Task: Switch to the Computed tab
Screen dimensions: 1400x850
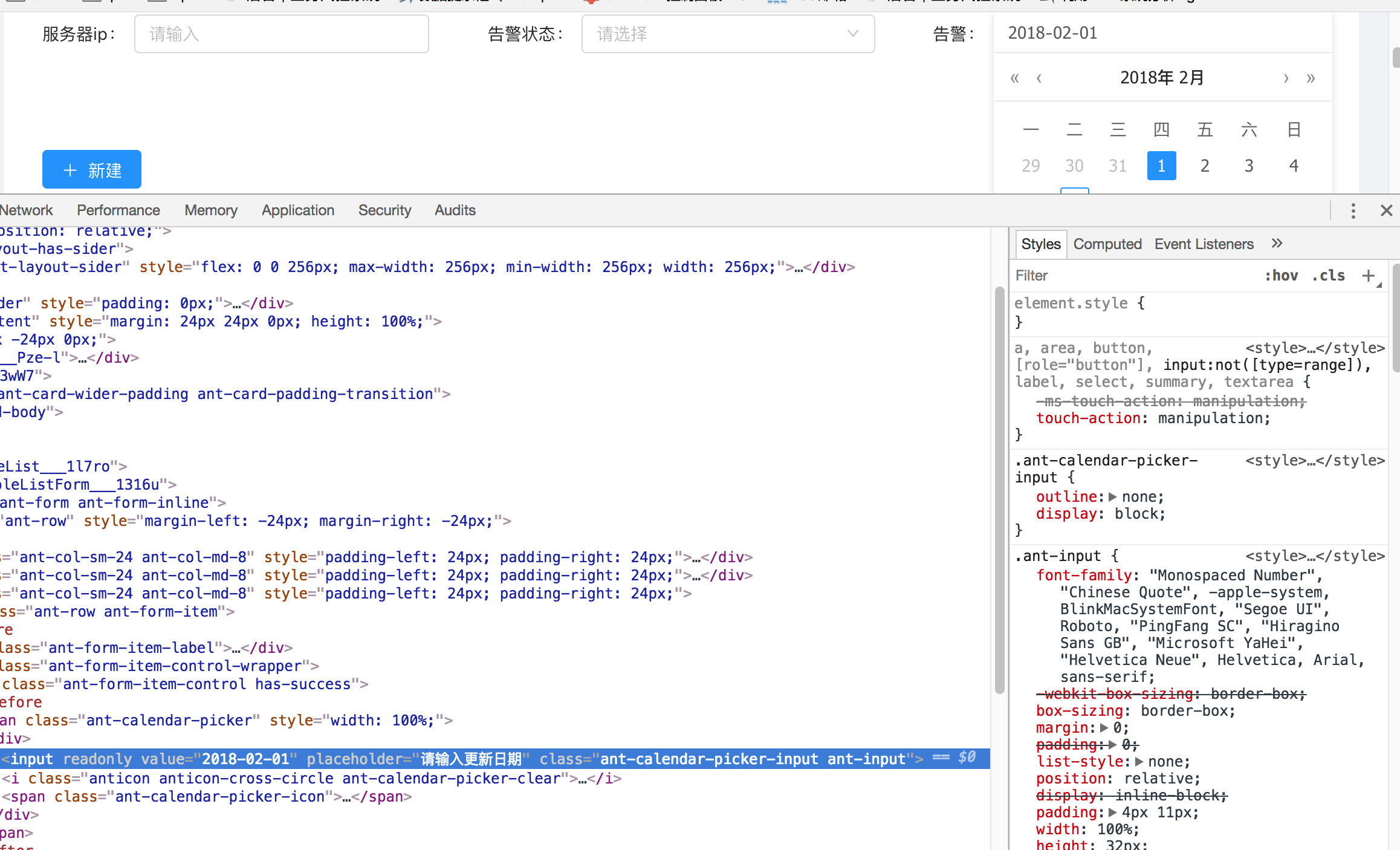Action: pyautogui.click(x=1107, y=244)
